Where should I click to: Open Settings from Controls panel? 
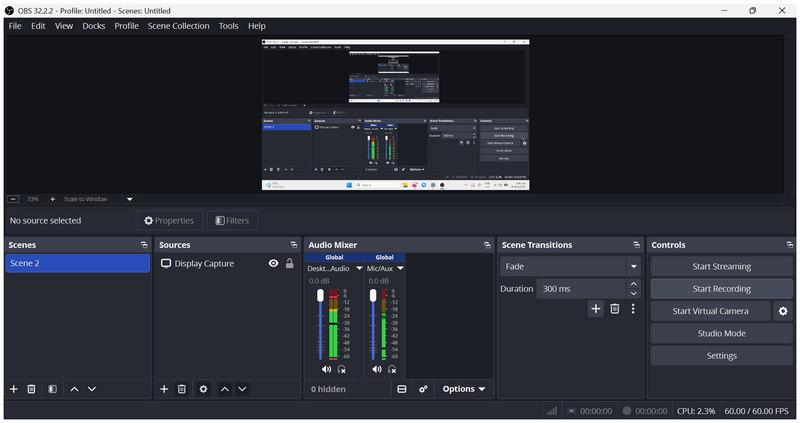point(721,356)
